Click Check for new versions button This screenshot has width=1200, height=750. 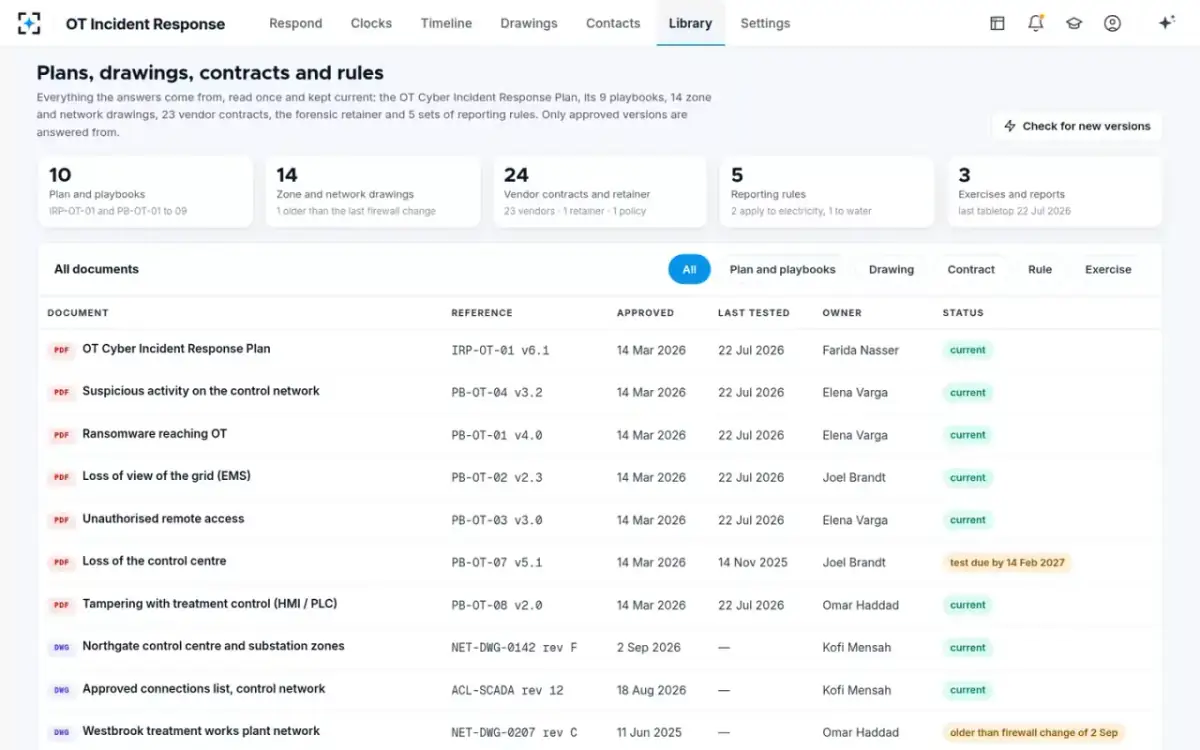tap(1077, 126)
